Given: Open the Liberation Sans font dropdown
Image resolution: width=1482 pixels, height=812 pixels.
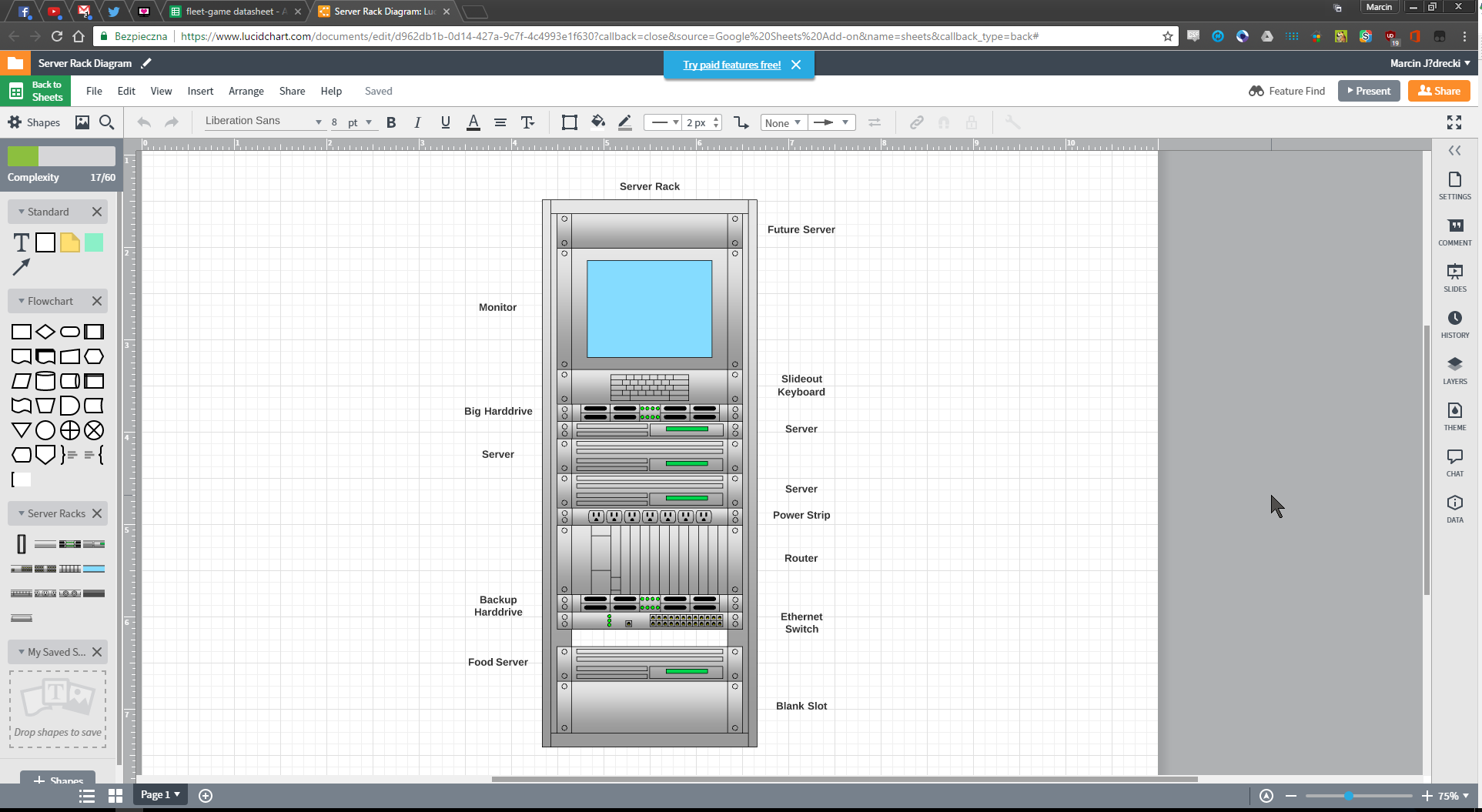Looking at the screenshot, I should [x=263, y=122].
